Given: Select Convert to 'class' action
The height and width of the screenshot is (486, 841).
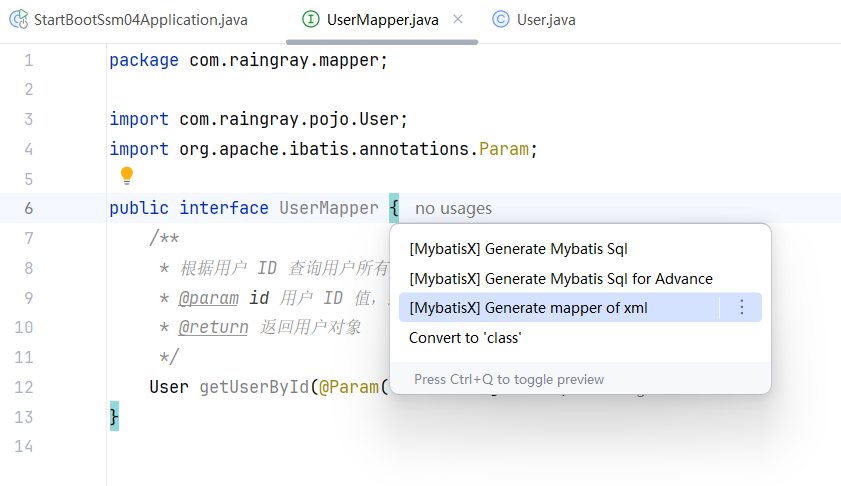Looking at the screenshot, I should coord(465,338).
